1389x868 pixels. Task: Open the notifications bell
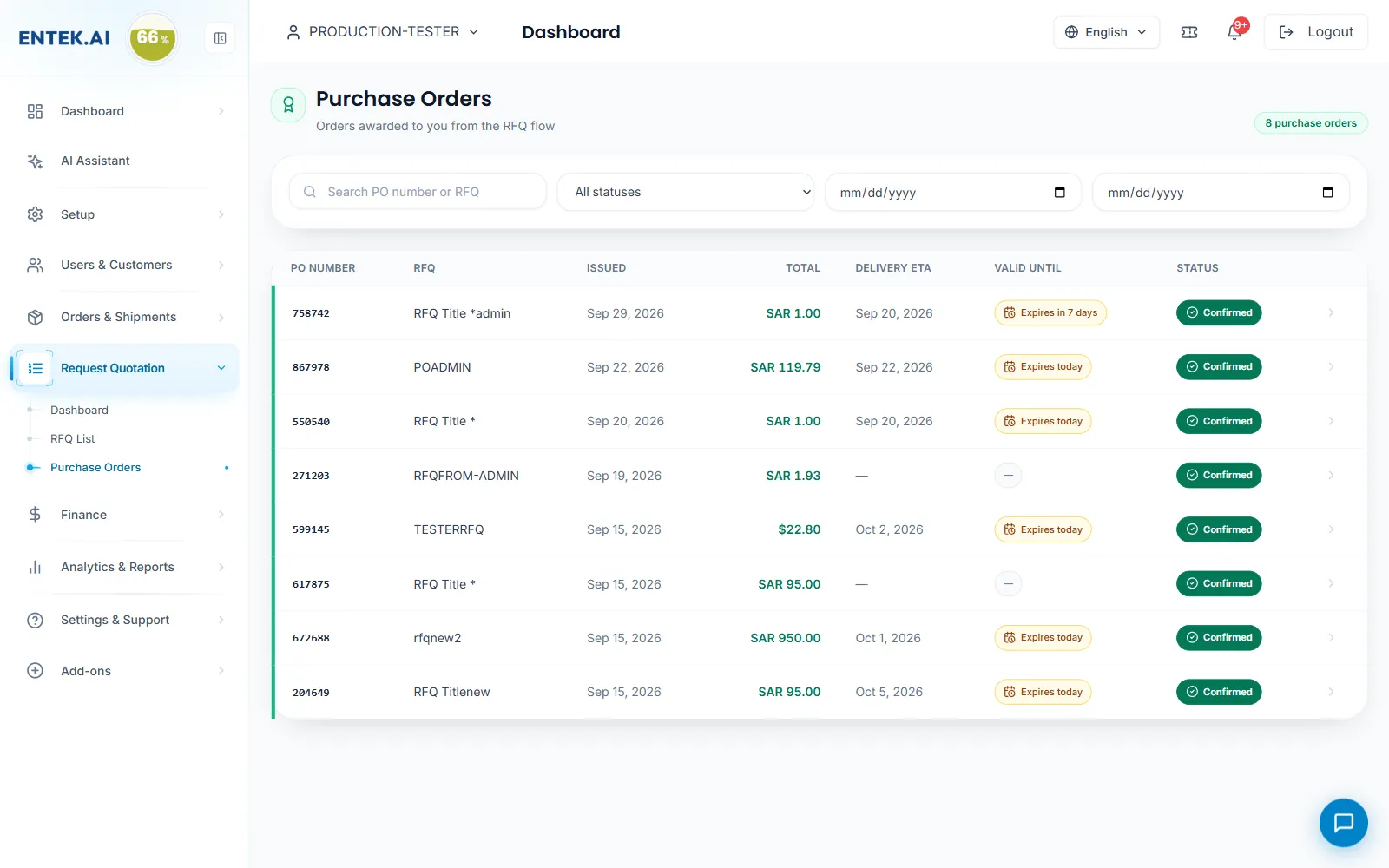click(1234, 32)
